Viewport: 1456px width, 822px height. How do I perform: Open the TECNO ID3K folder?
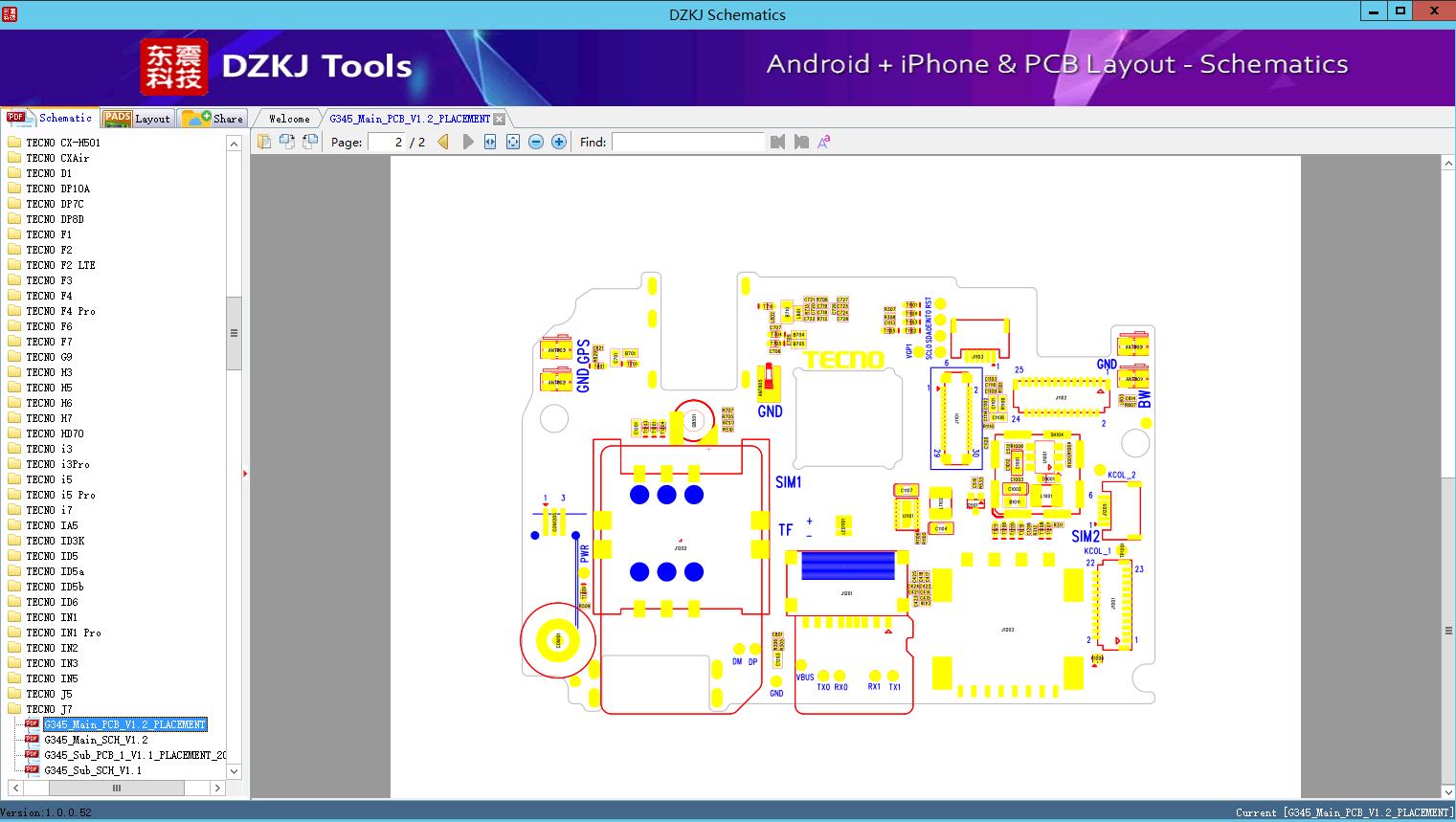coord(55,541)
